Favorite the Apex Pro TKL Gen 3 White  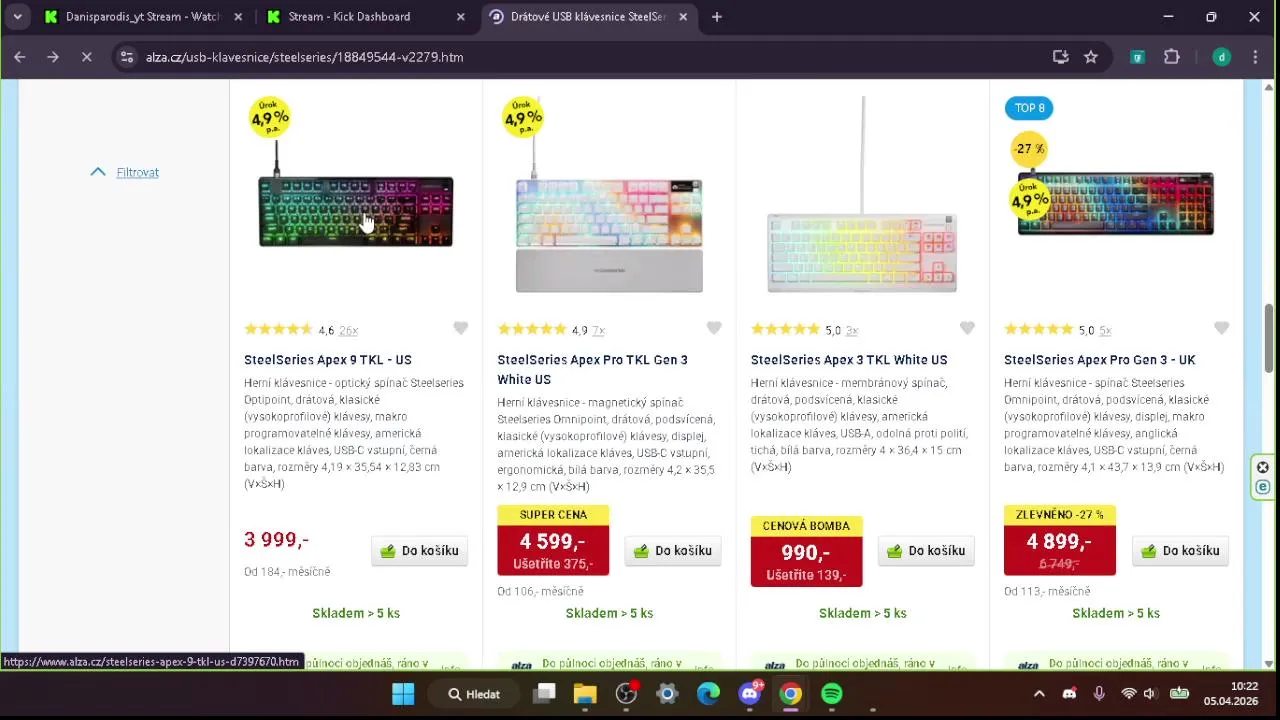pos(714,329)
